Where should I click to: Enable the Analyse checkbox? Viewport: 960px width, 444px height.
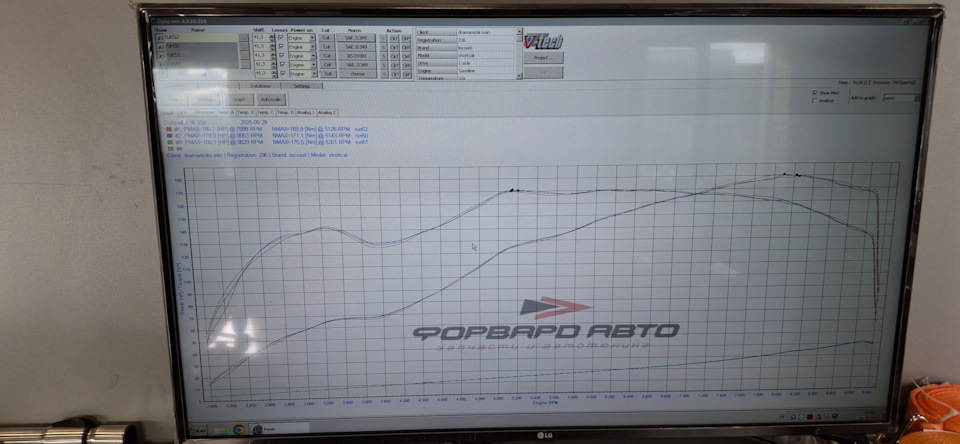814,100
